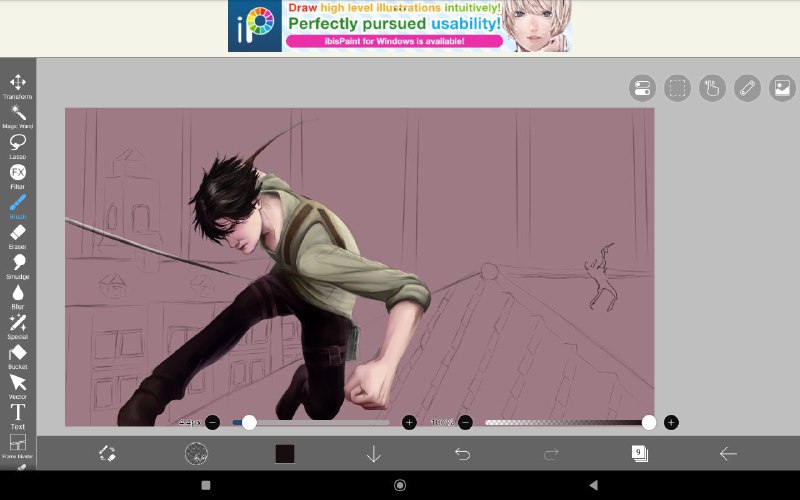Screen dimensions: 800x500
Task: Tap the Android recent apps square button
Action: tap(206, 485)
